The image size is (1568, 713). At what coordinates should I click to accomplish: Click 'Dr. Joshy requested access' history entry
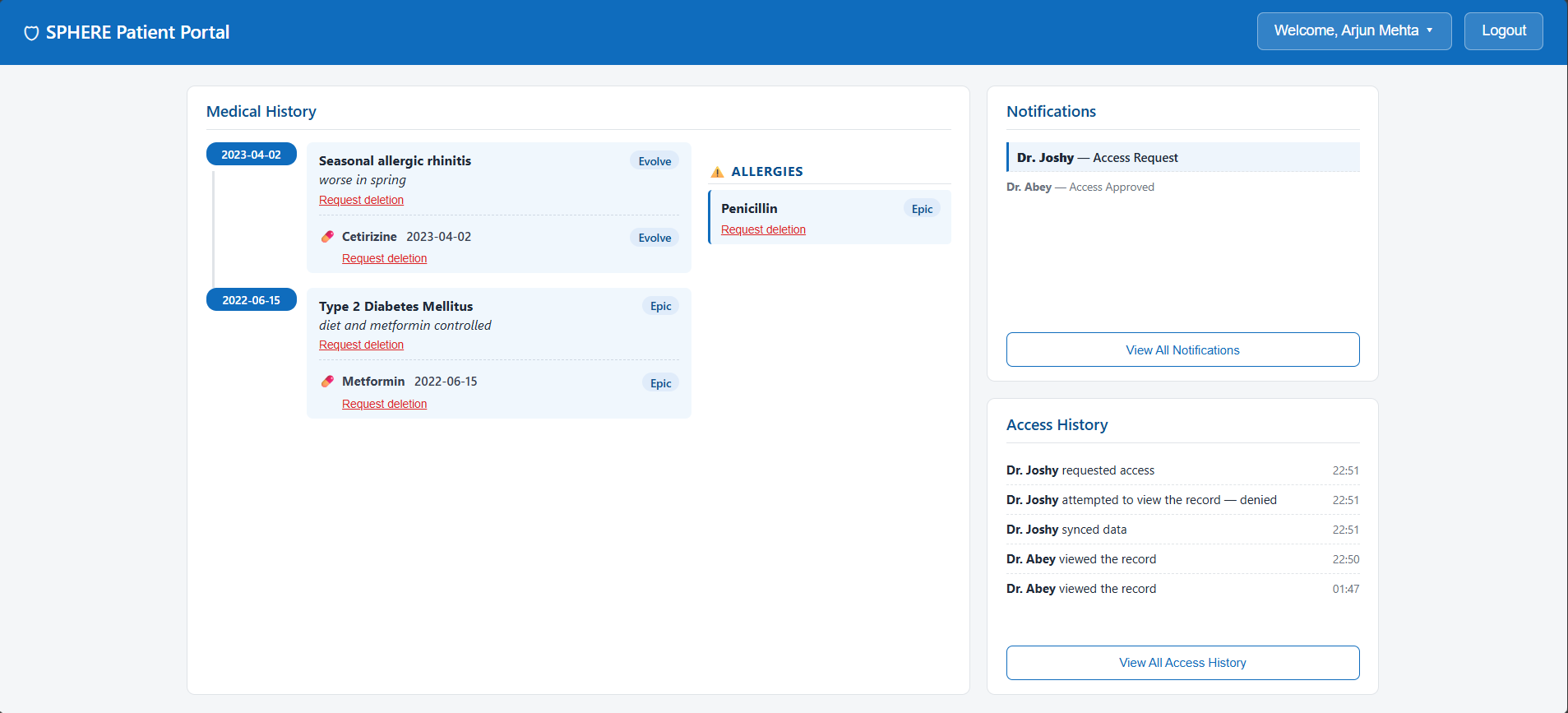[x=1182, y=470]
